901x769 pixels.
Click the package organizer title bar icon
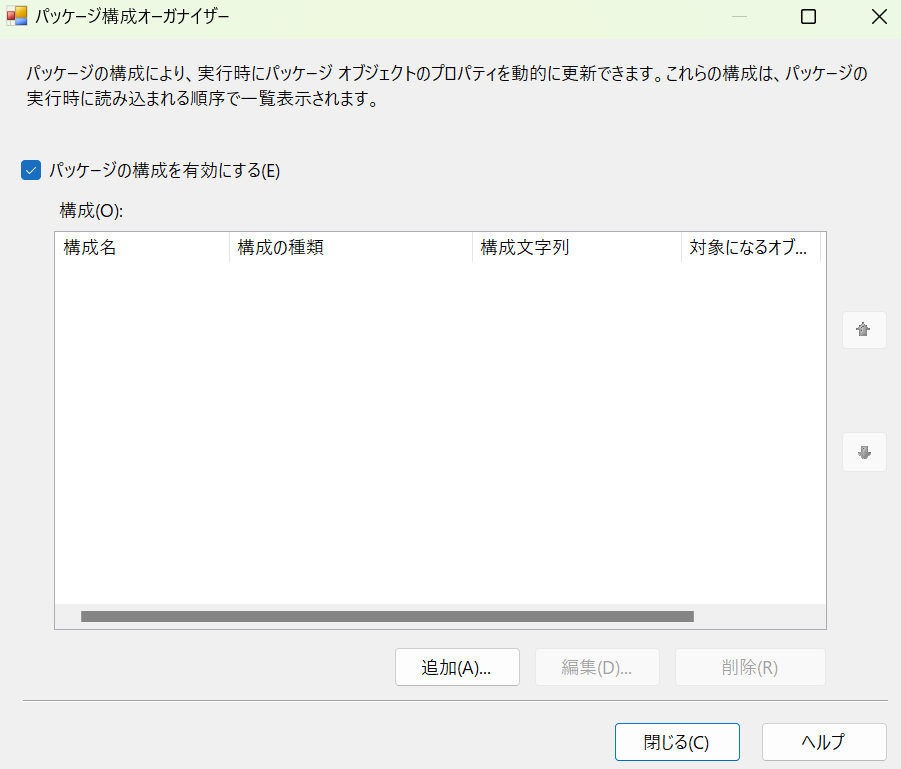(17, 16)
